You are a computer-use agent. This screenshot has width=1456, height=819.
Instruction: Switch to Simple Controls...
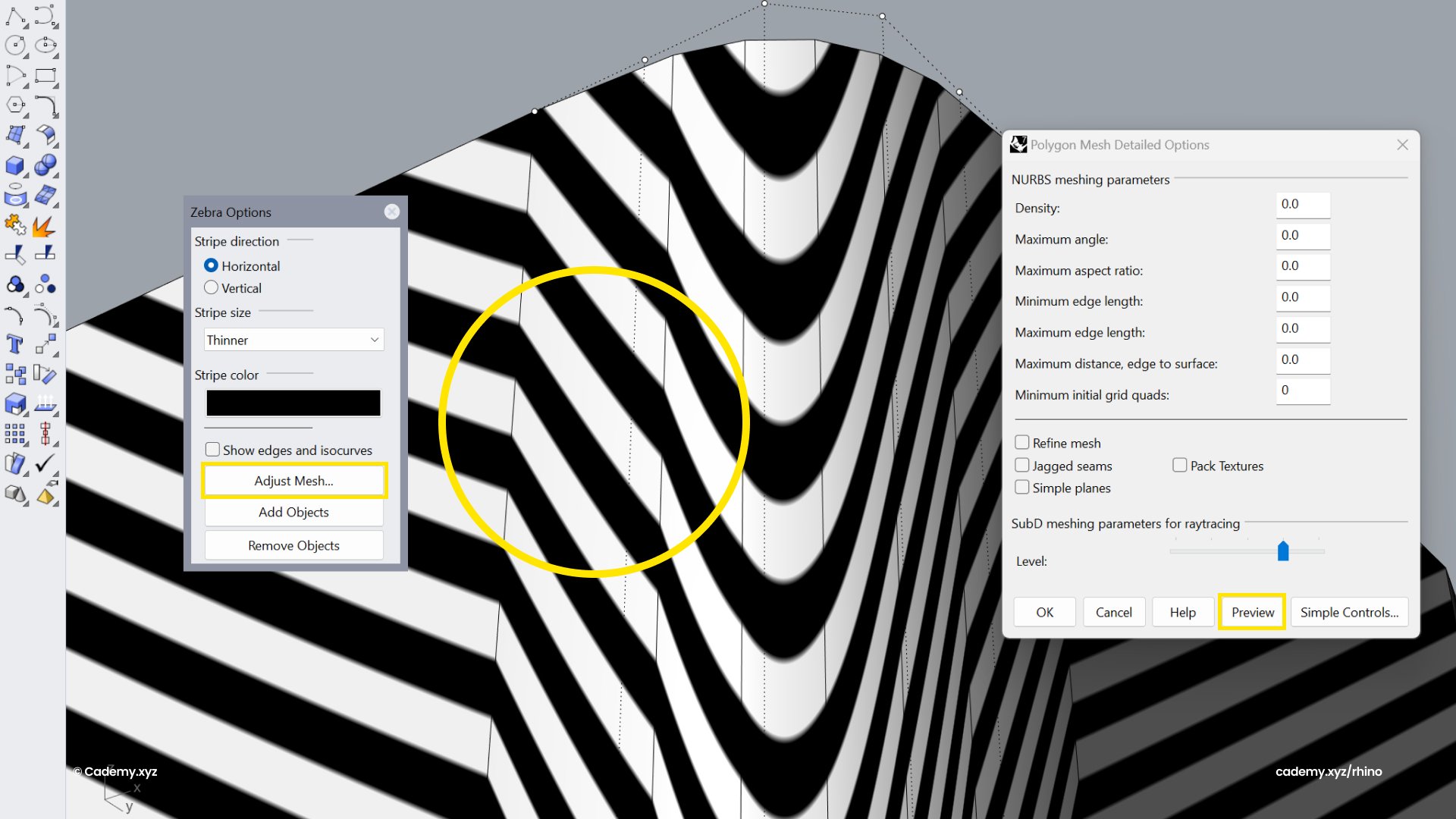point(1350,612)
